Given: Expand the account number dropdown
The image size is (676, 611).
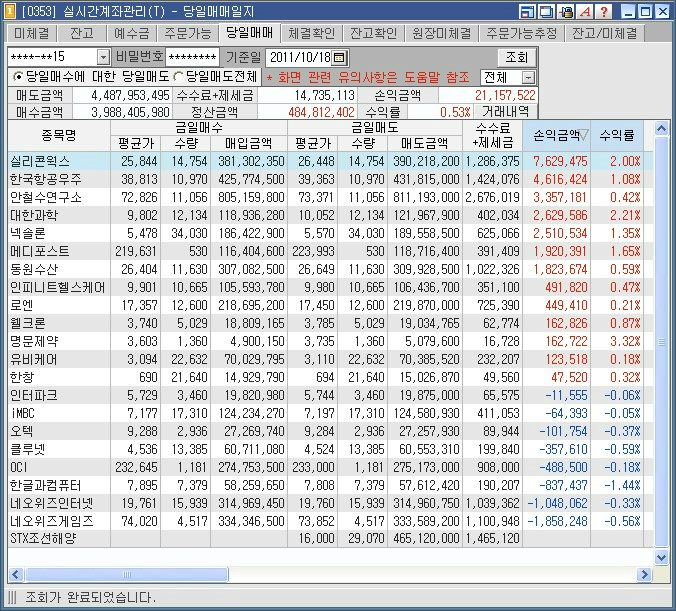Looking at the screenshot, I should [104, 57].
